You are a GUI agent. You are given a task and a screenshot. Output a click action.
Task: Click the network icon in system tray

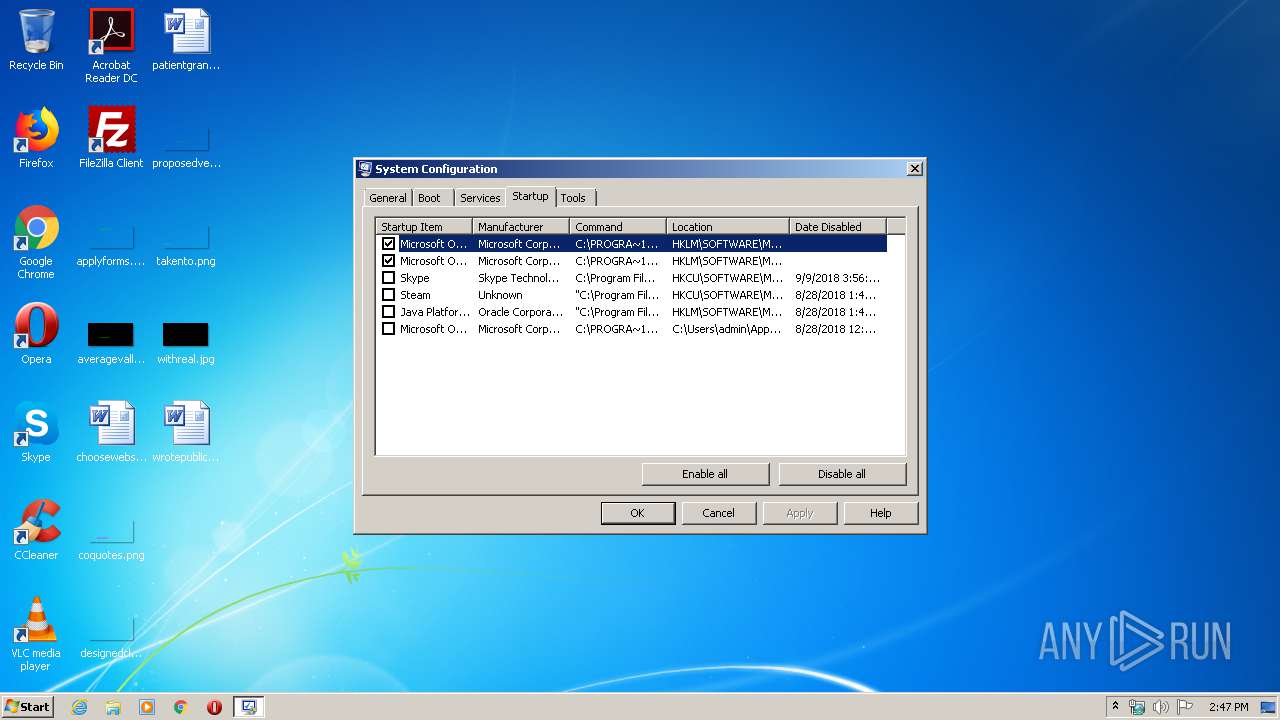(1137, 707)
